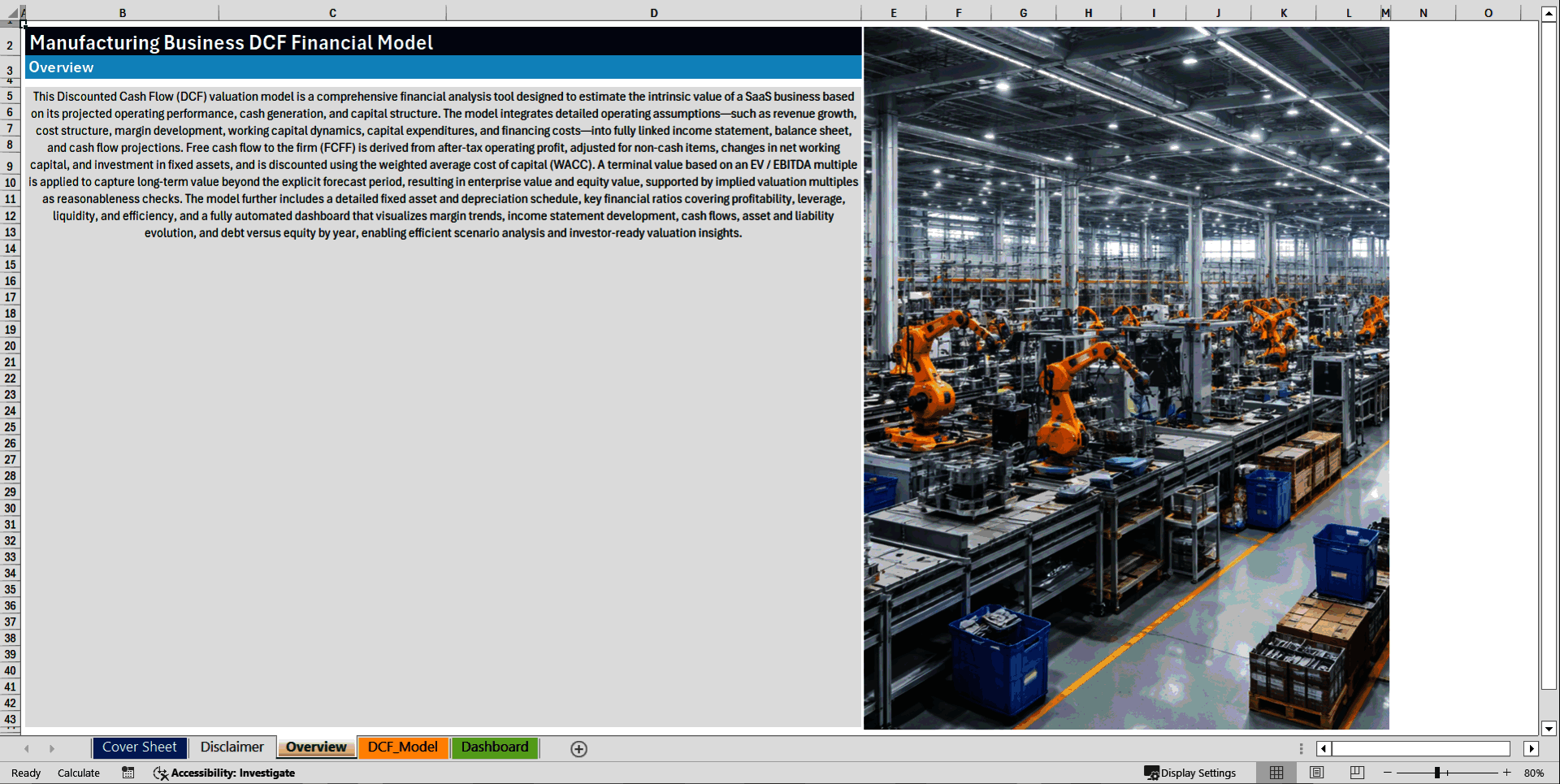Open the Dashboard sheet tab
Viewport: 1560px width, 784px height.
point(495,747)
